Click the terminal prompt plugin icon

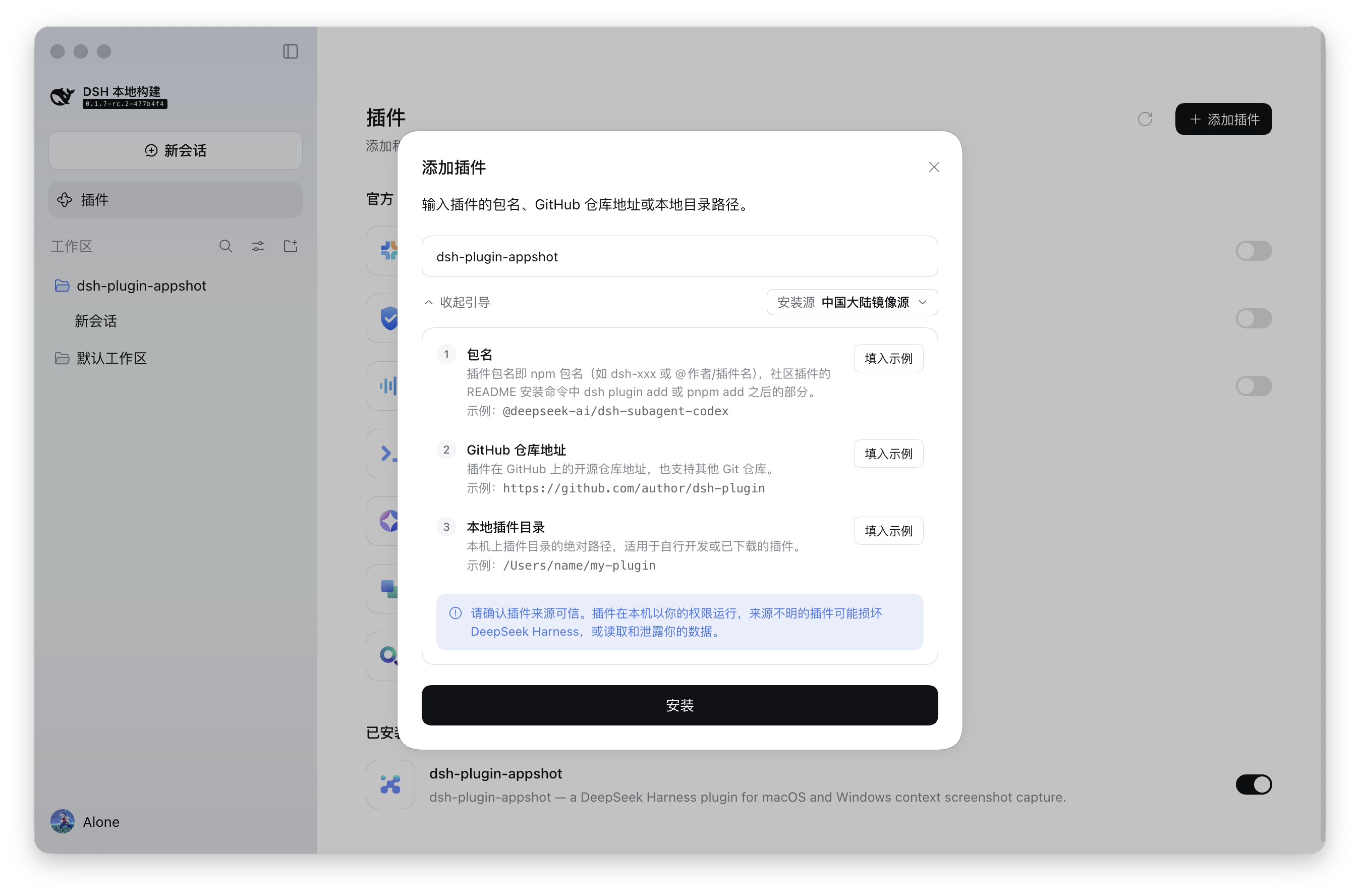(x=388, y=454)
